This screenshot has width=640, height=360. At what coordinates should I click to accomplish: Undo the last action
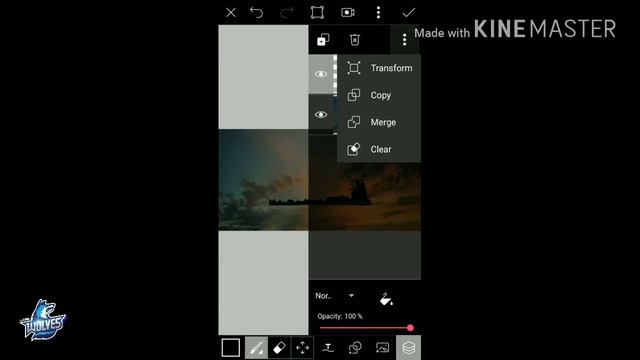[256, 13]
